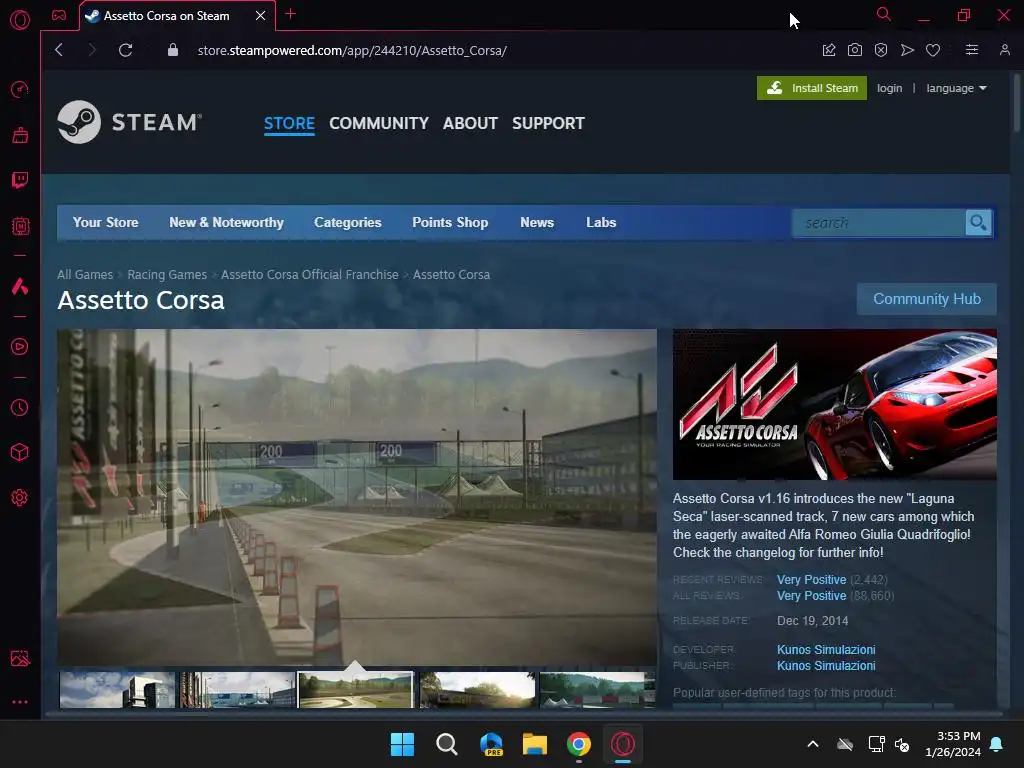1024x768 pixels.
Task: Select the ABOUT menu item
Action: click(x=470, y=123)
